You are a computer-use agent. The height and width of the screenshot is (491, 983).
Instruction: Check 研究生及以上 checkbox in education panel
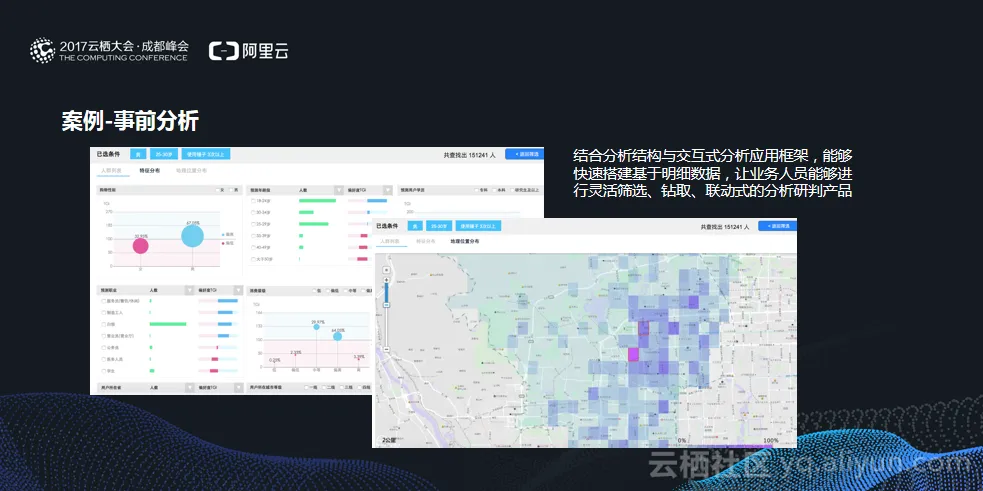point(513,190)
